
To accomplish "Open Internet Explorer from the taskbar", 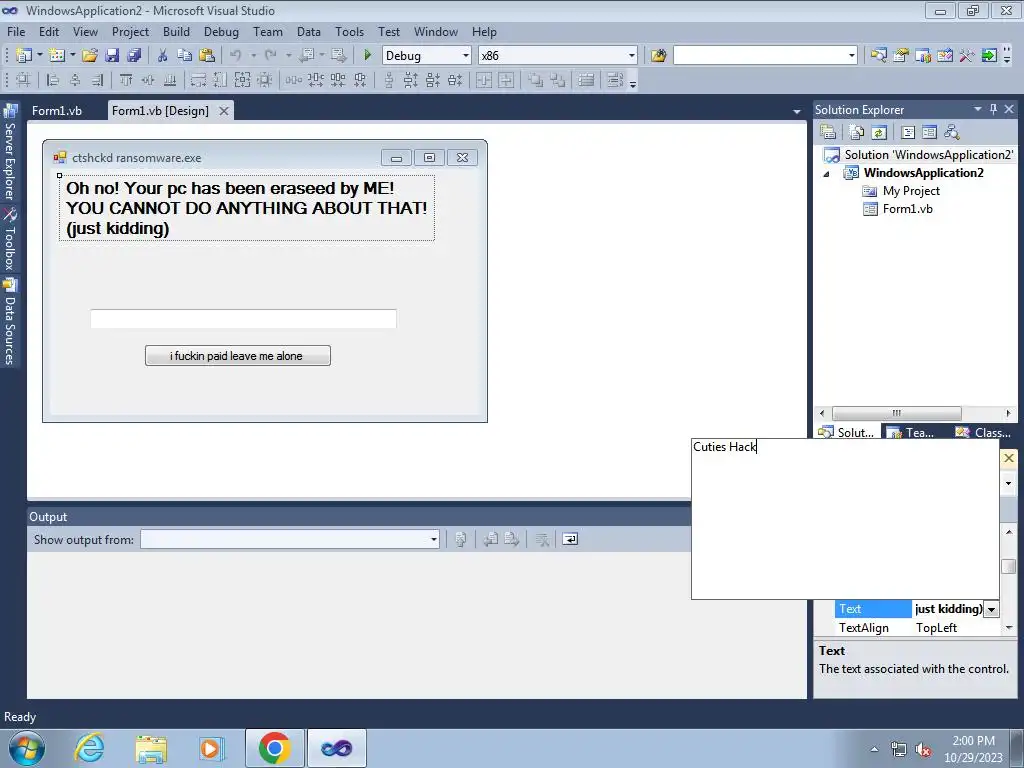I will [89, 748].
